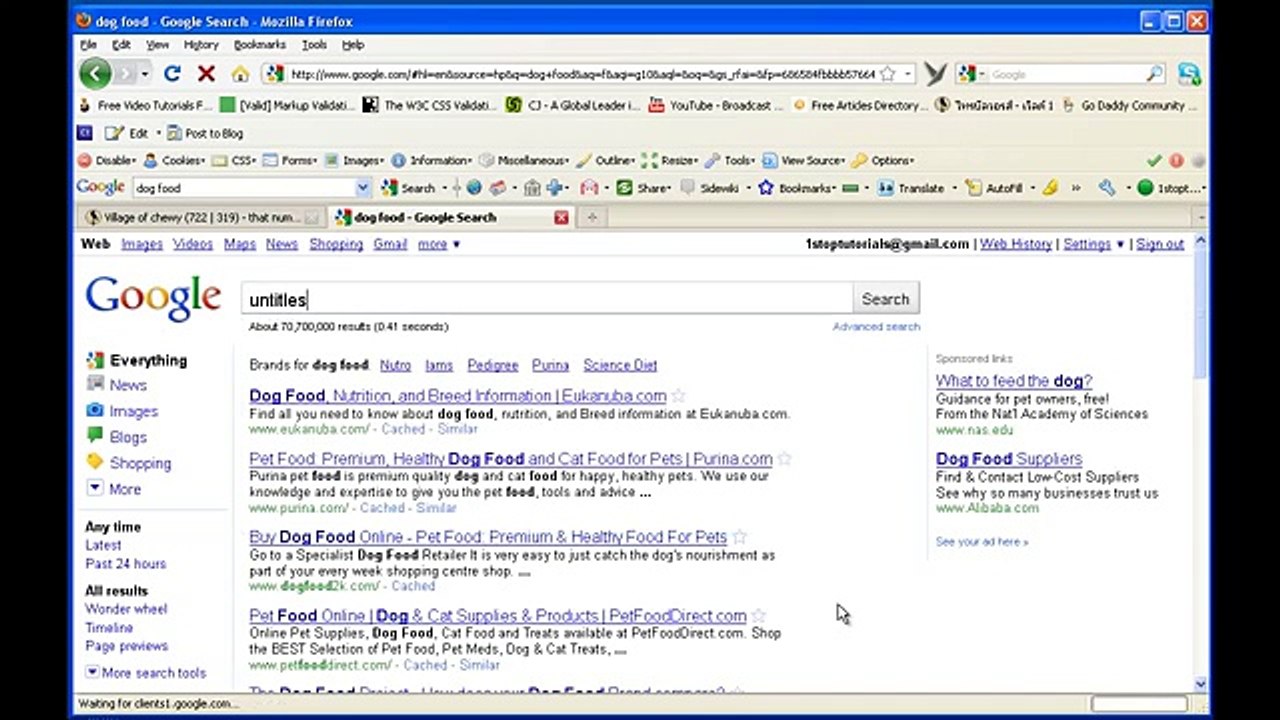Open Web Developer Images menu
Viewport: 1280px width, 720px height.
coord(356,160)
